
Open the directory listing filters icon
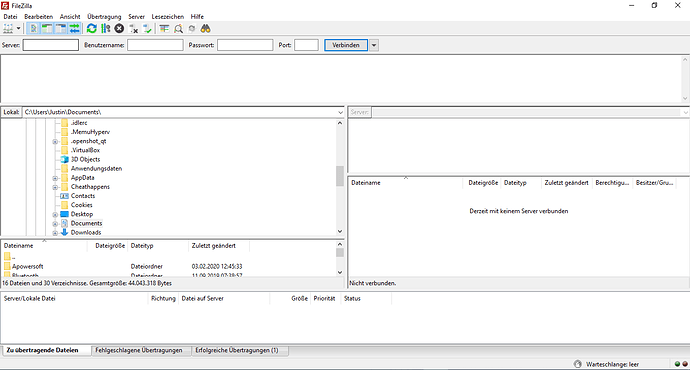pyautogui.click(x=164, y=29)
